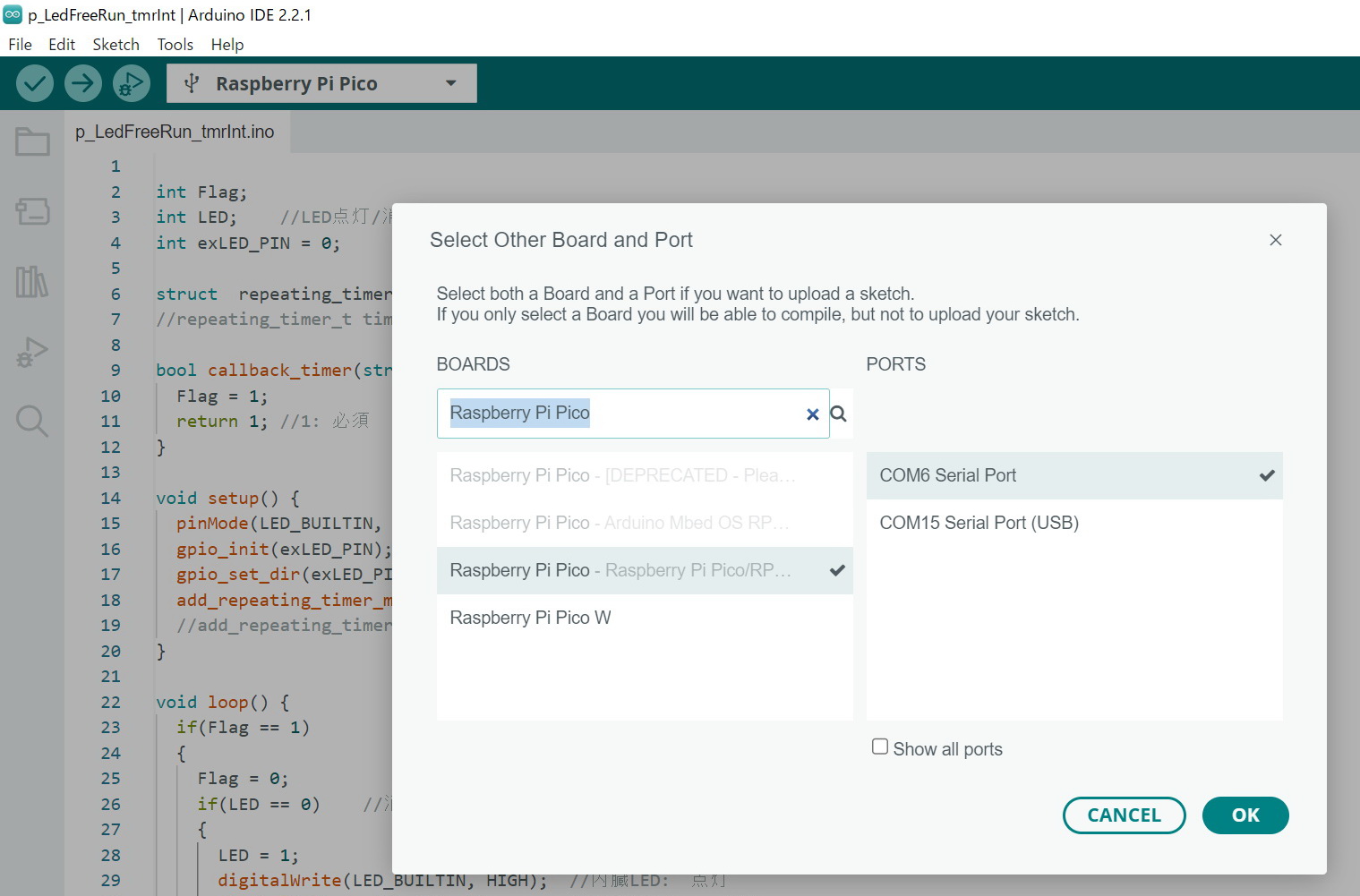The height and width of the screenshot is (896, 1360).
Task: Close the Select Other Board and Port dialog
Action: coord(1276,240)
